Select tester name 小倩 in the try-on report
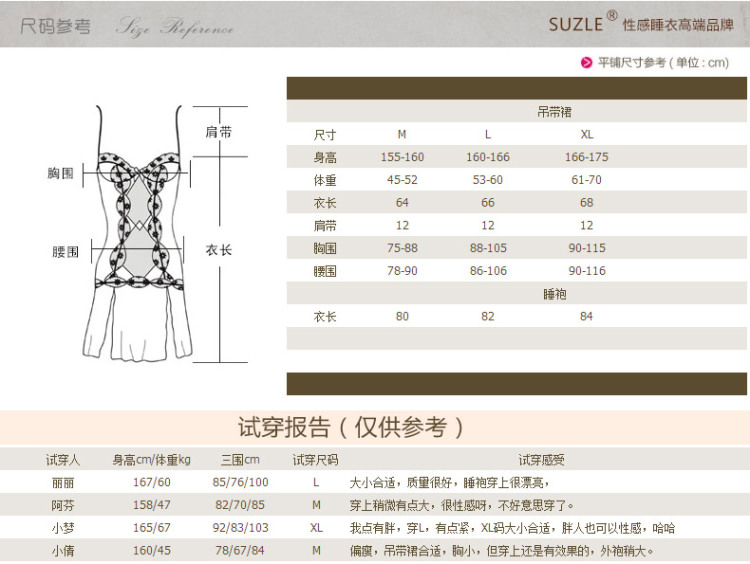Image resolution: width=750 pixels, height=564 pixels. click(62, 551)
